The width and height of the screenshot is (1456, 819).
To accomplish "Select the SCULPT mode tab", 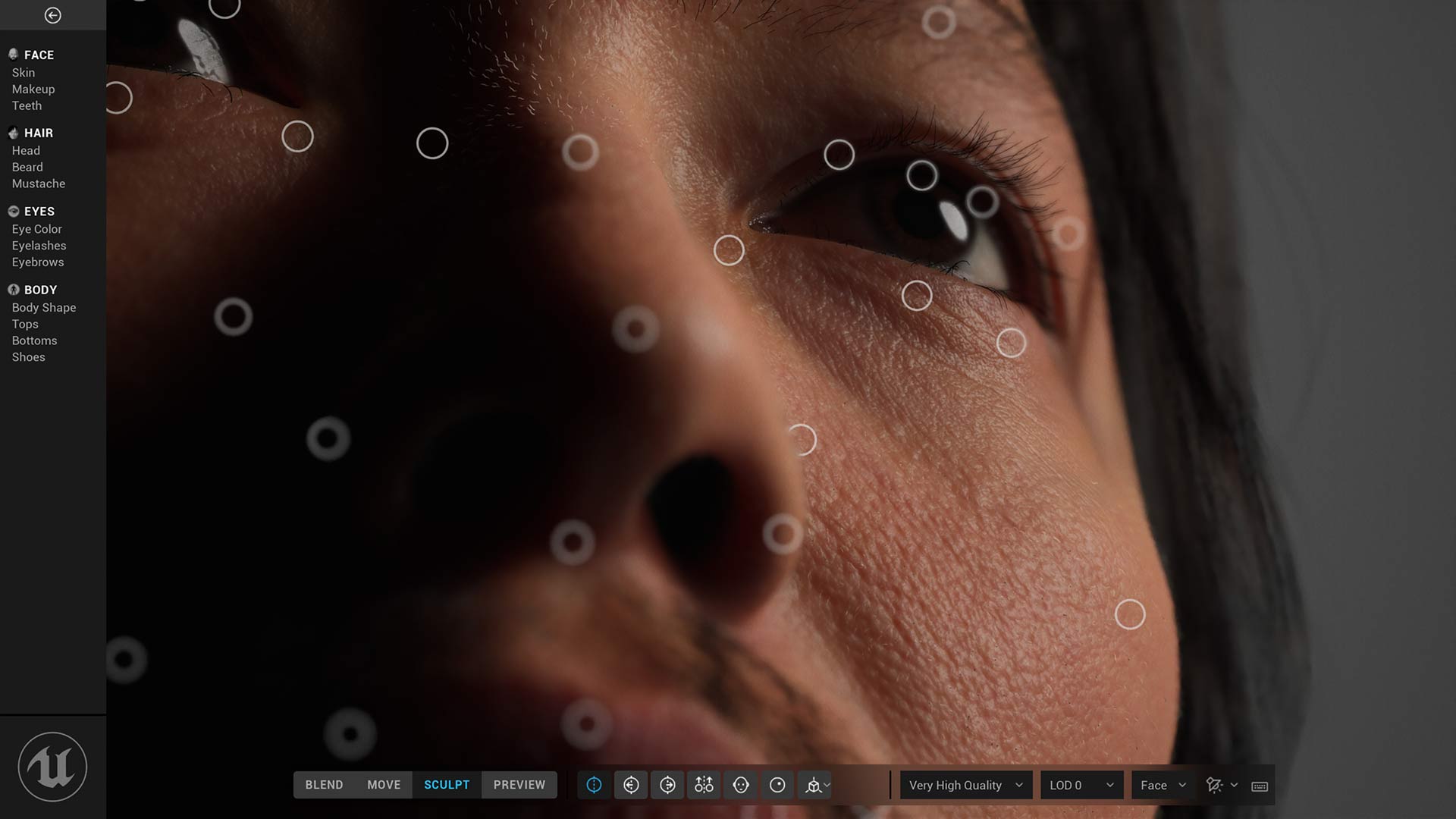I will pos(447,785).
